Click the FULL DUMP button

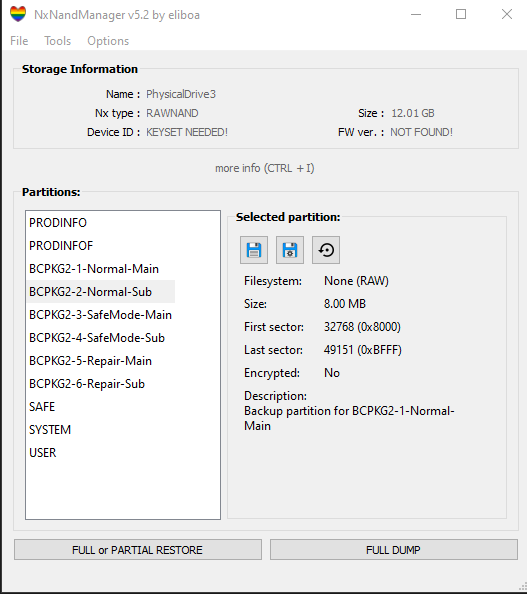pyautogui.click(x=394, y=550)
